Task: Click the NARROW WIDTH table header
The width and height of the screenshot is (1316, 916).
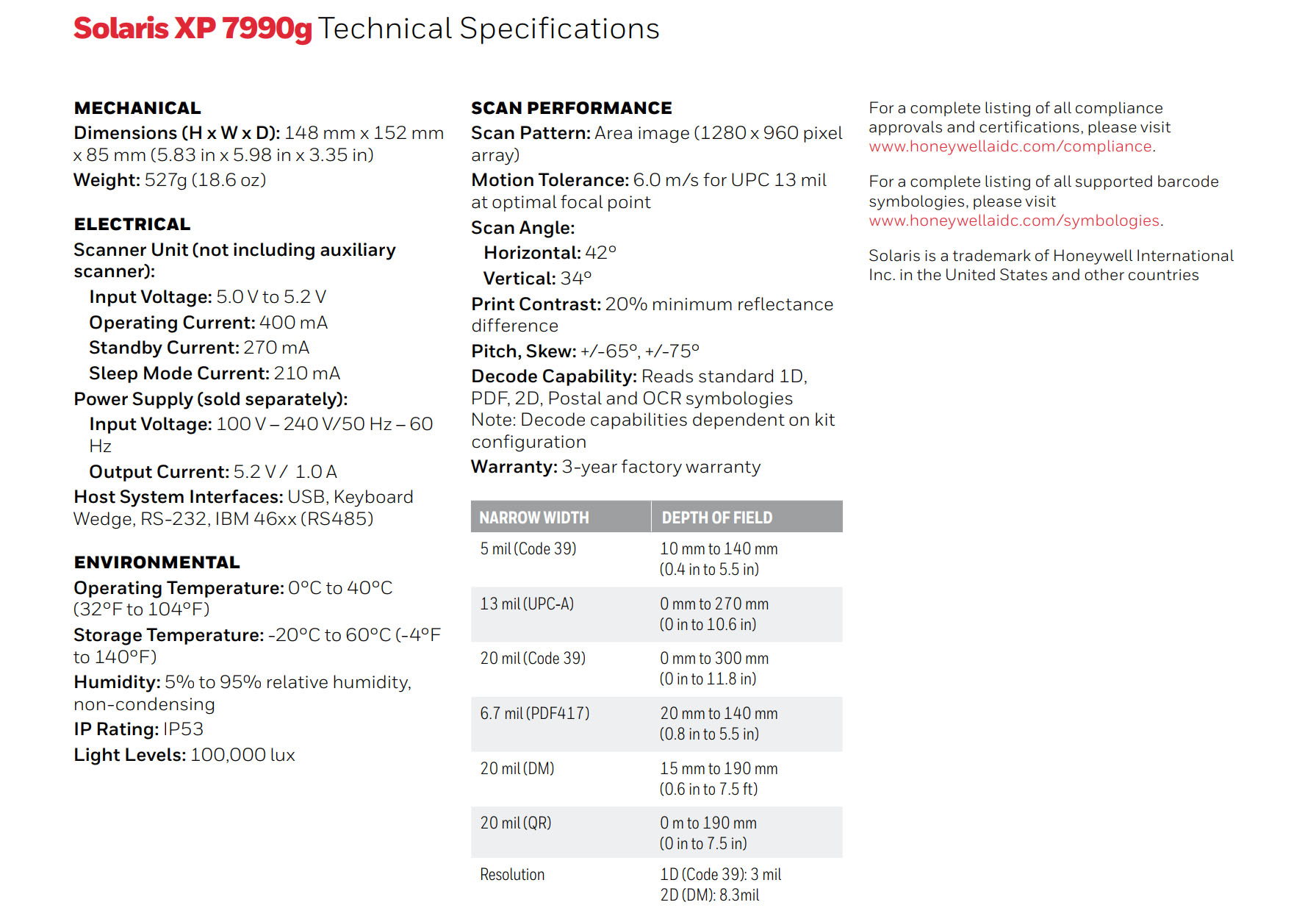Action: pos(534,518)
